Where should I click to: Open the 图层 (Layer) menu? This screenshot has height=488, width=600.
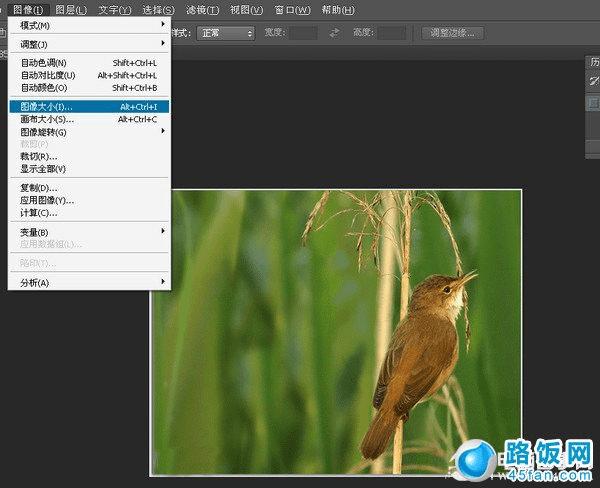click(72, 9)
